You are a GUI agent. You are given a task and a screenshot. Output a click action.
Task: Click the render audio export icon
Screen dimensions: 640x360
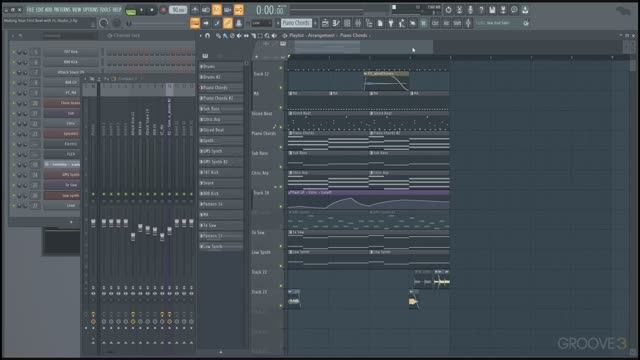pyautogui.click(x=503, y=9)
